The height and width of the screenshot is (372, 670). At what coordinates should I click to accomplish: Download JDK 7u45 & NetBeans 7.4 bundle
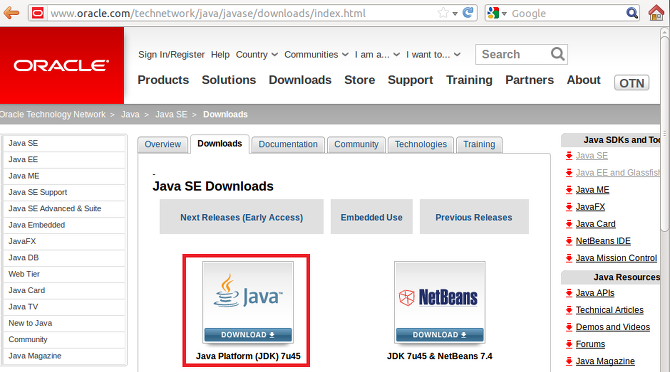tap(440, 335)
